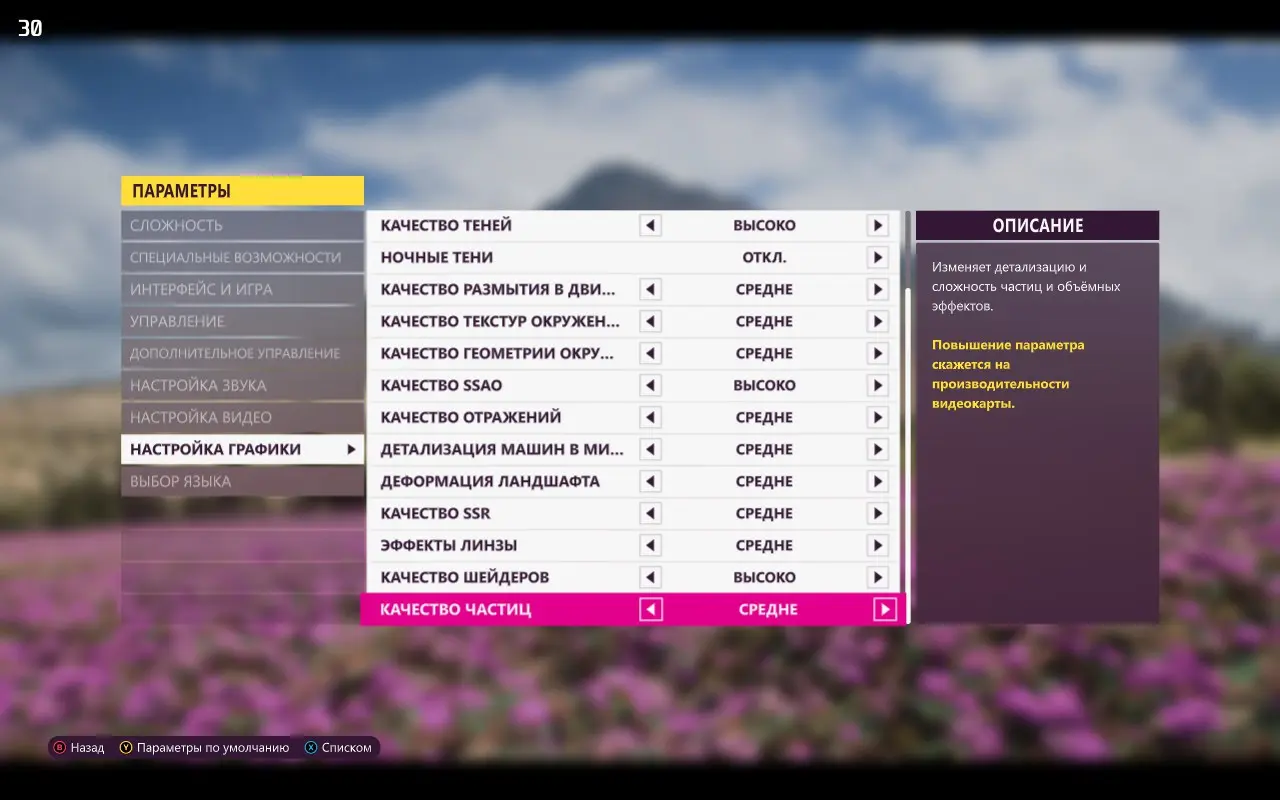
Task: Click the arrow next to Настройка графики
Action: [x=352, y=449]
